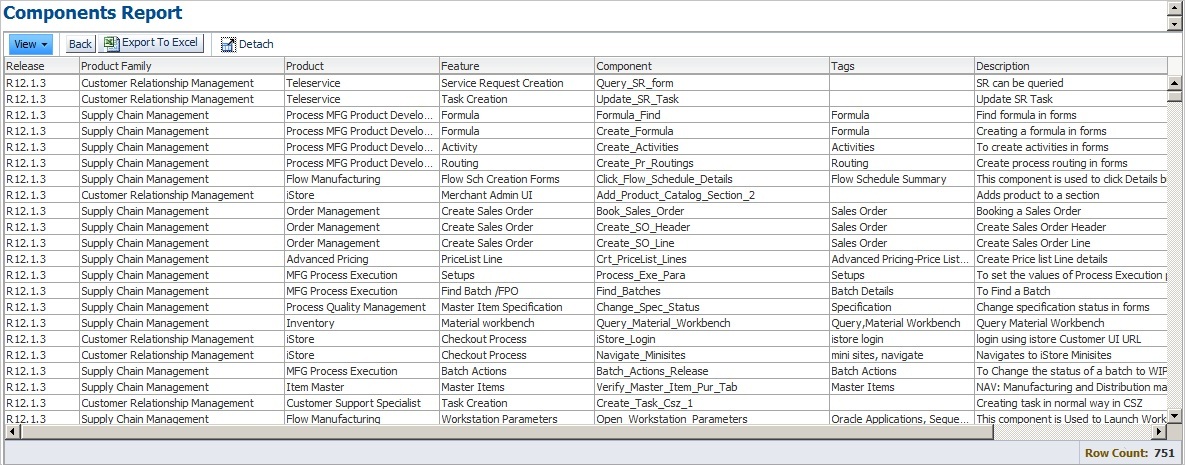
Task: Select the Verify_Master_Item_Pur_Tab cell
Action: pyautogui.click(x=712, y=387)
